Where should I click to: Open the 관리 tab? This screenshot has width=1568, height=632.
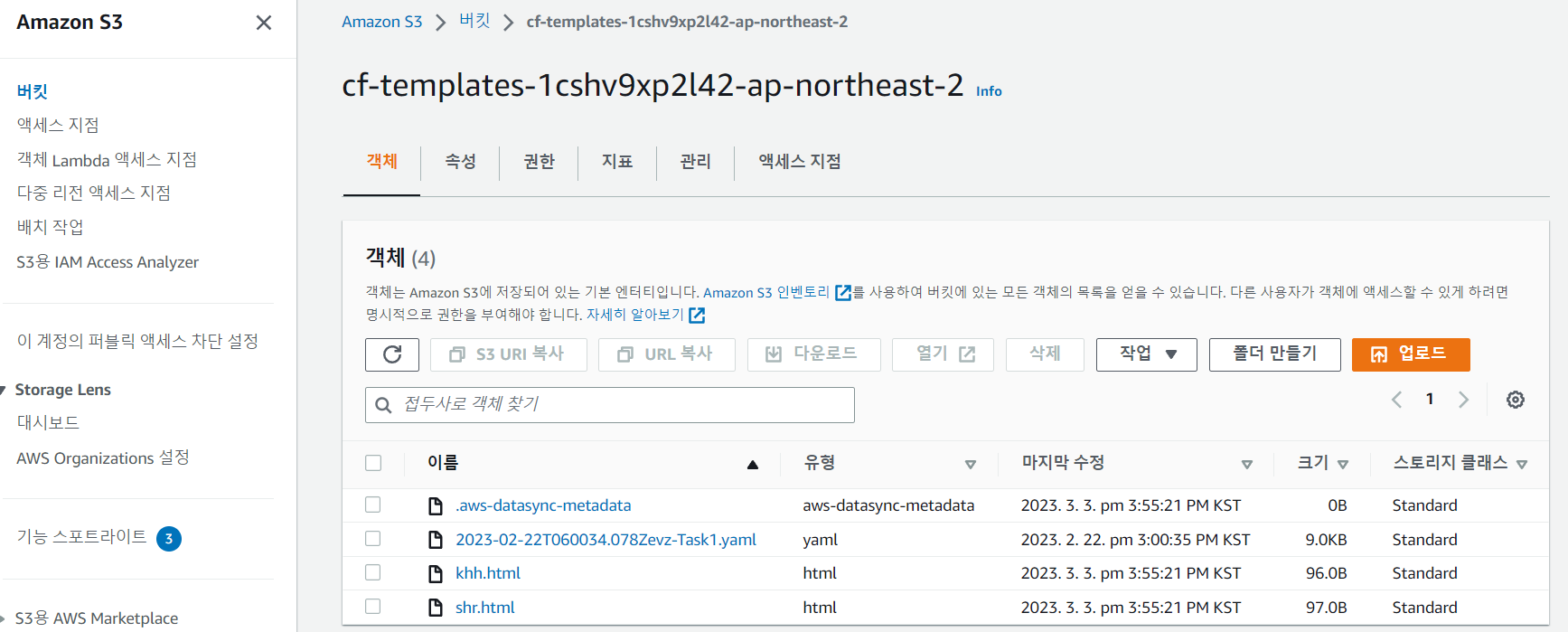click(695, 162)
